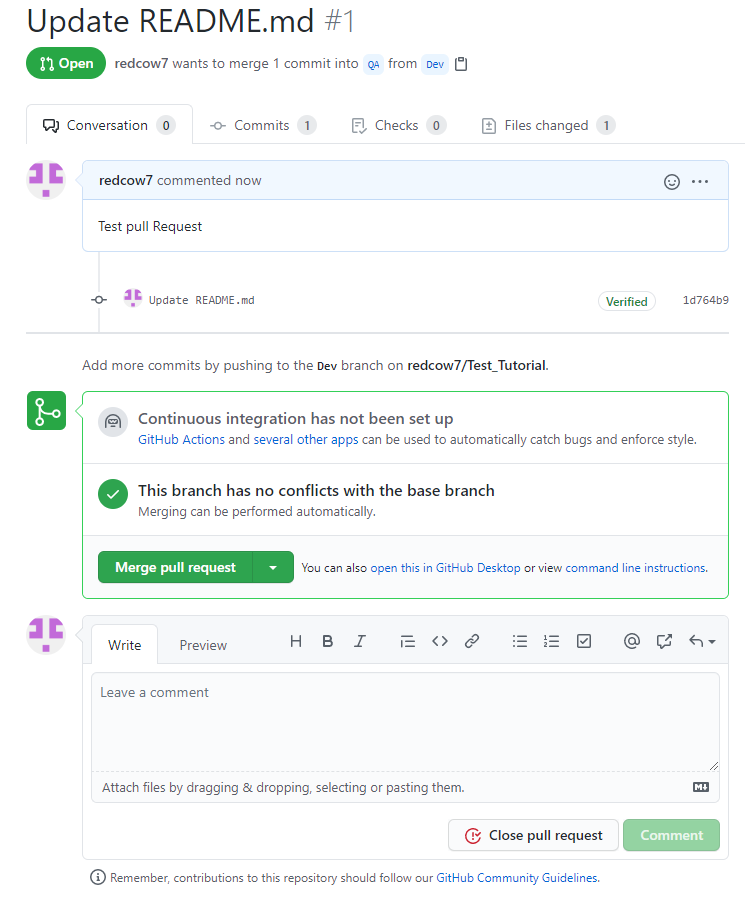Click the Dev head branch label
The width and height of the screenshot is (745, 901).
click(435, 64)
